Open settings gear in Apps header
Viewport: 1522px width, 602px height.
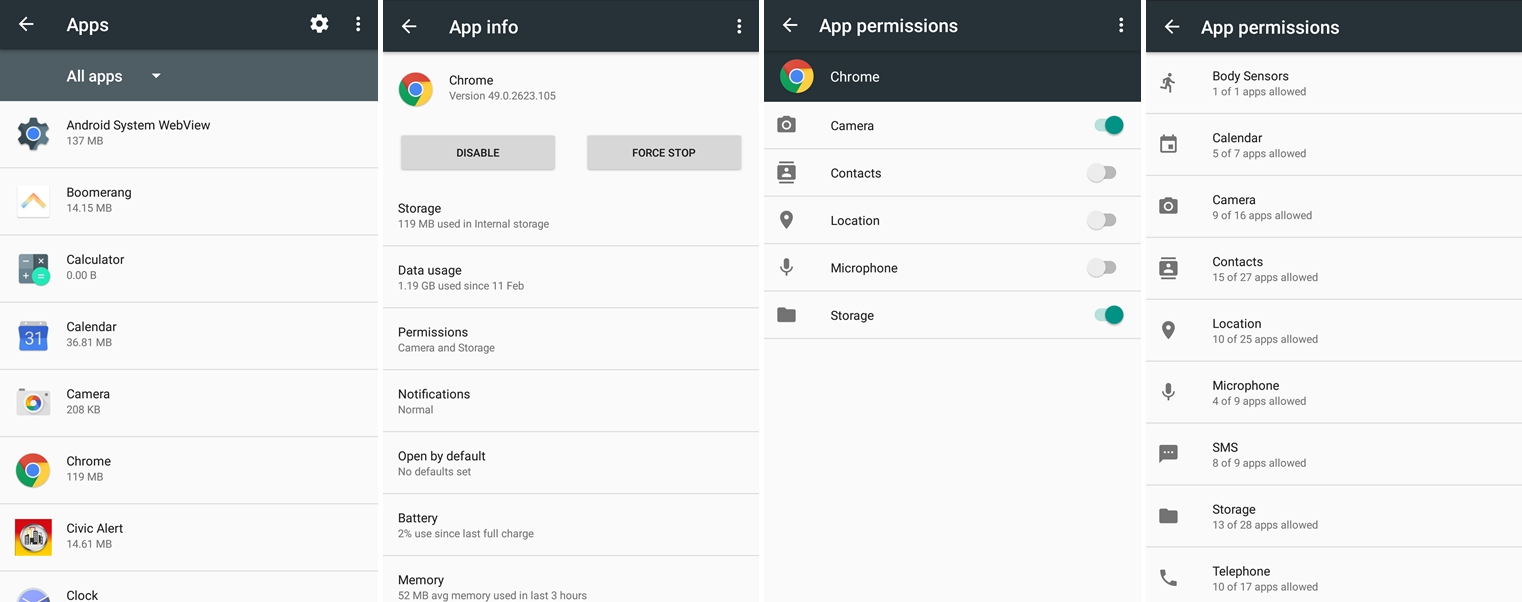click(319, 24)
